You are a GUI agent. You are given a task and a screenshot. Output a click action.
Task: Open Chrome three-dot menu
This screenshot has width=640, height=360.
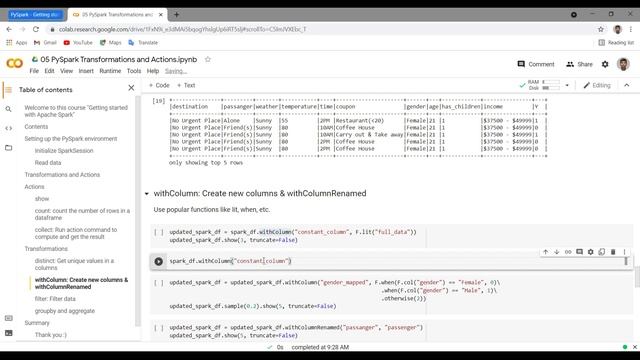[x=631, y=29]
